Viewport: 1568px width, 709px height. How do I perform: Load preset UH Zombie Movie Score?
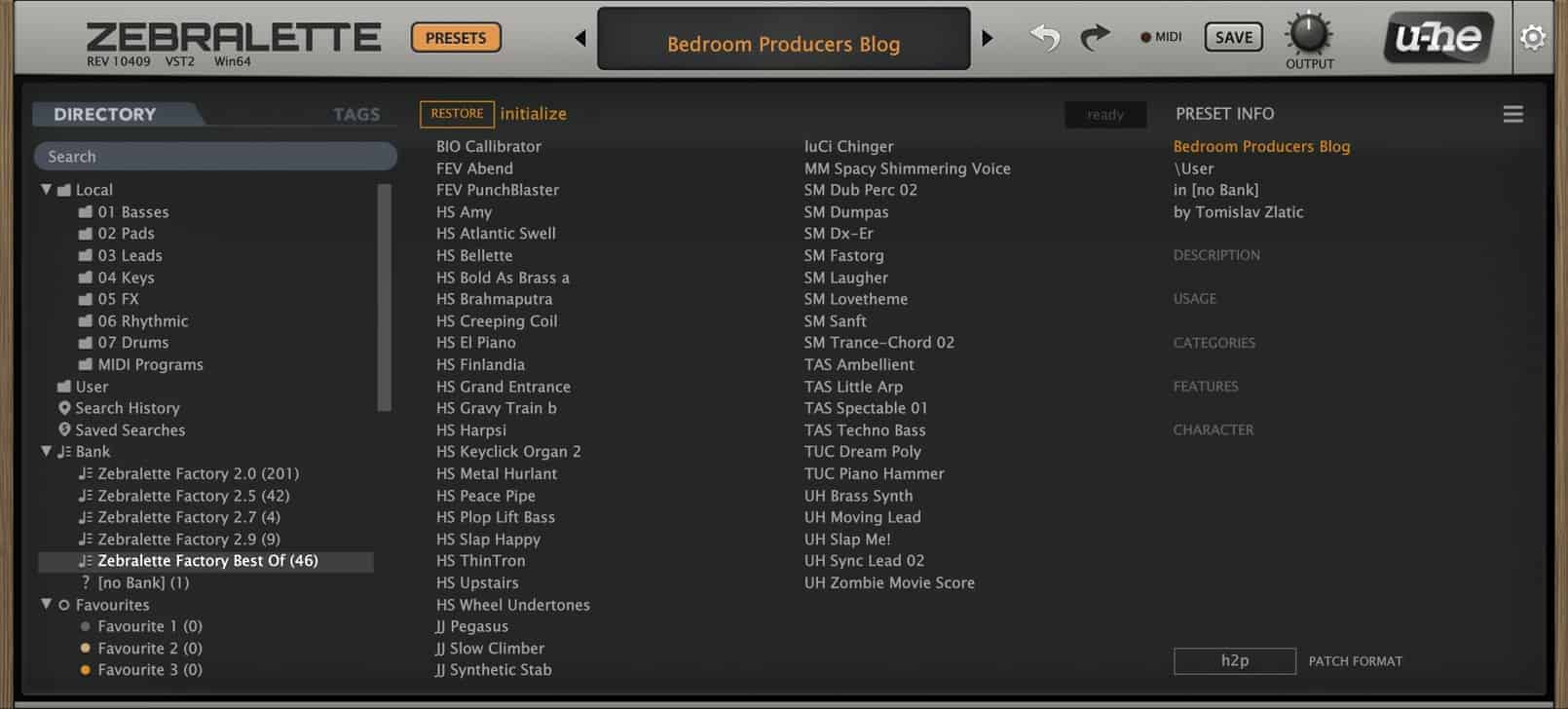click(889, 582)
